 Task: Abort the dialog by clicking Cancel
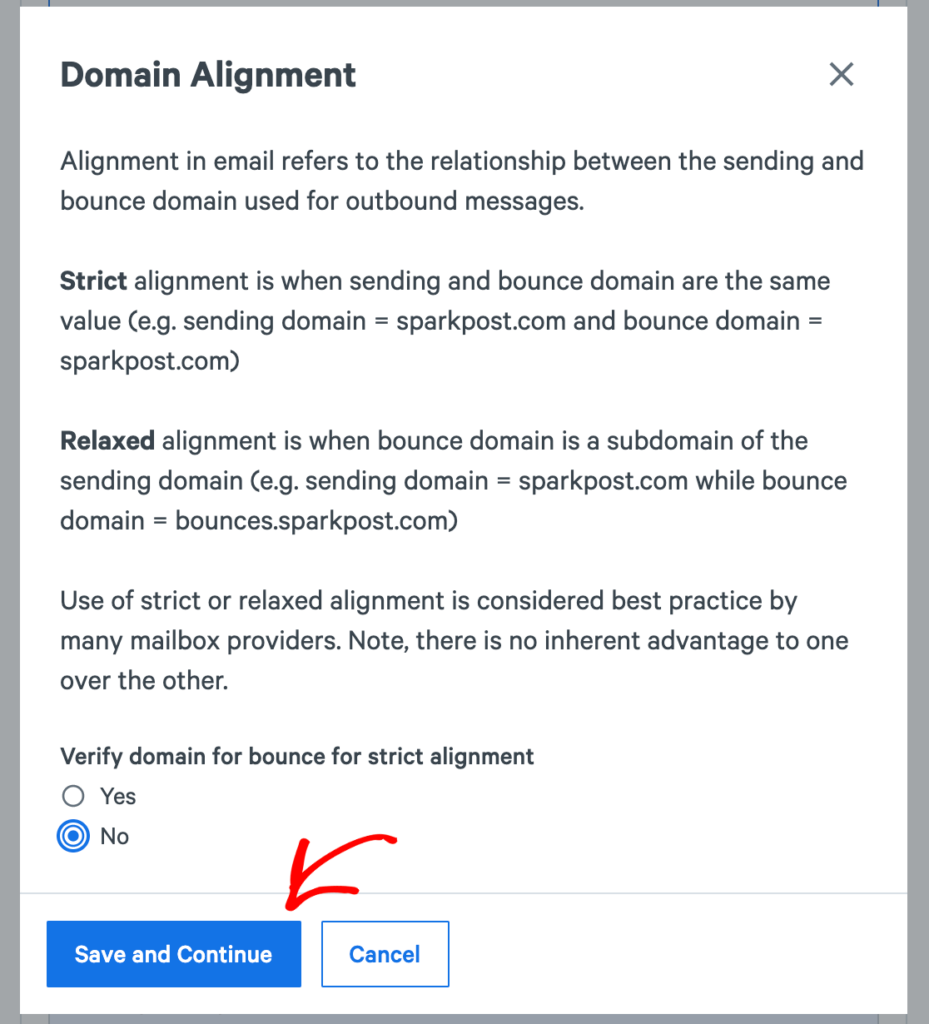pyautogui.click(x=385, y=953)
